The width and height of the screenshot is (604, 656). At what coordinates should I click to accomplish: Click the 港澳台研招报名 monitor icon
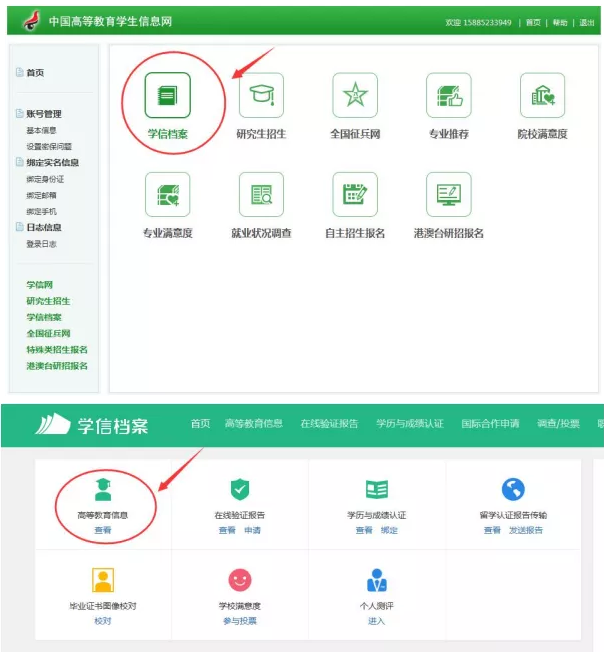tap(449, 195)
